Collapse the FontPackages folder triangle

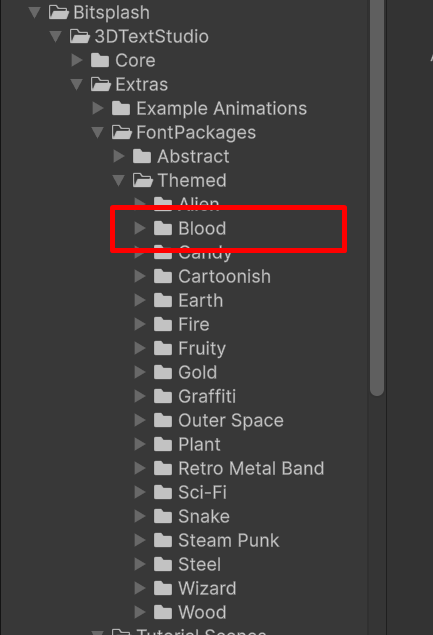97,132
